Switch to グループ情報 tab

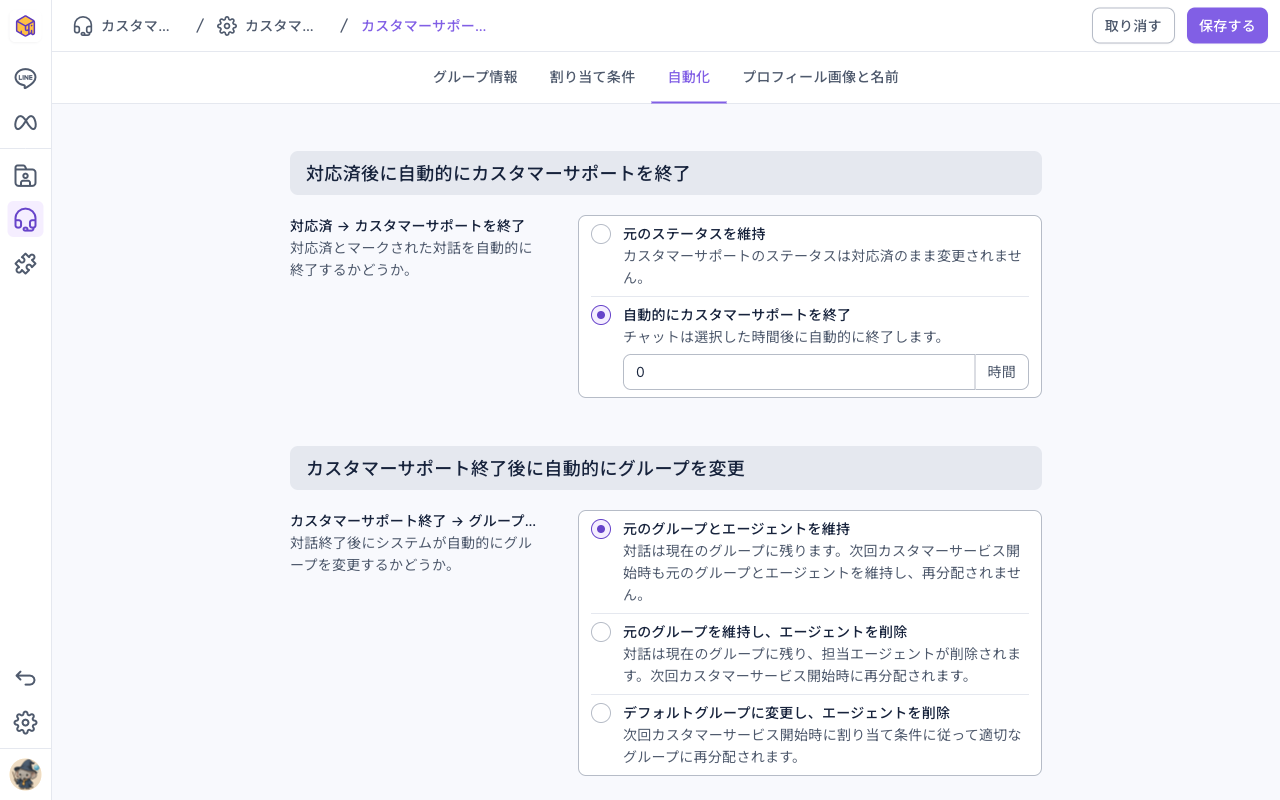tap(475, 77)
